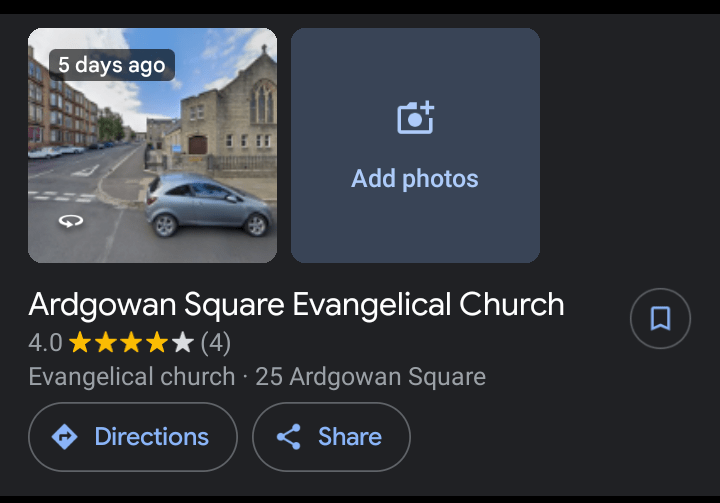Image resolution: width=720 pixels, height=503 pixels.
Task: Open the (4) reviews count
Action: pos(216,344)
